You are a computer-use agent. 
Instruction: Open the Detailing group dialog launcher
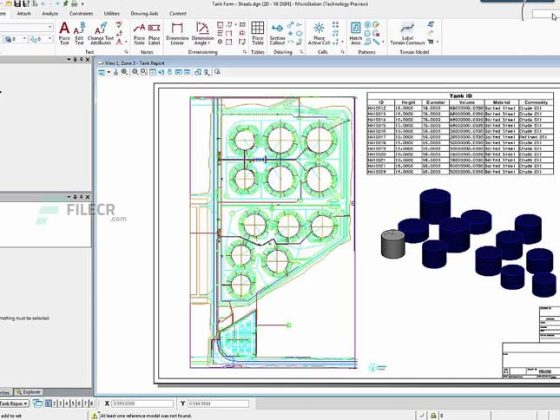click(x=301, y=52)
